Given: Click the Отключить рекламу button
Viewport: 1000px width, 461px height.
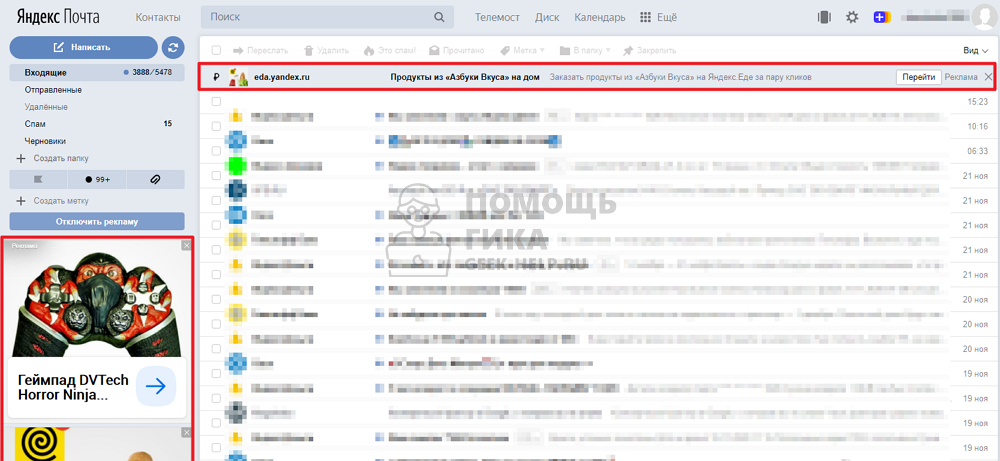Looking at the screenshot, I should pyautogui.click(x=97, y=221).
